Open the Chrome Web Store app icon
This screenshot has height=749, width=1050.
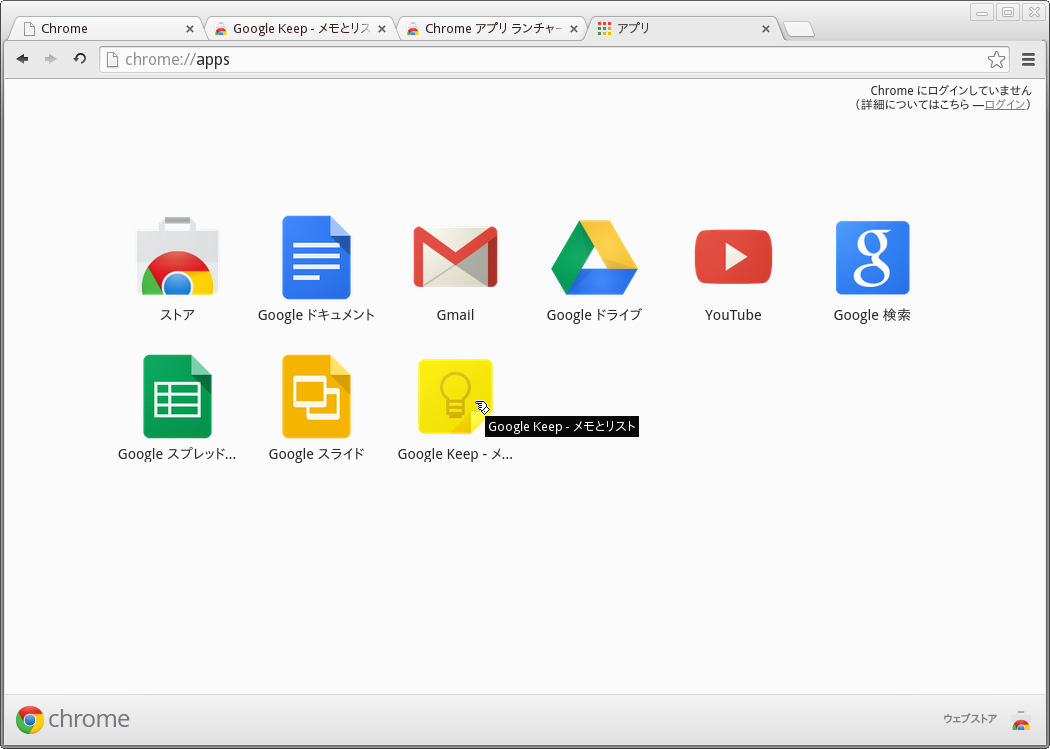pyautogui.click(x=177, y=256)
